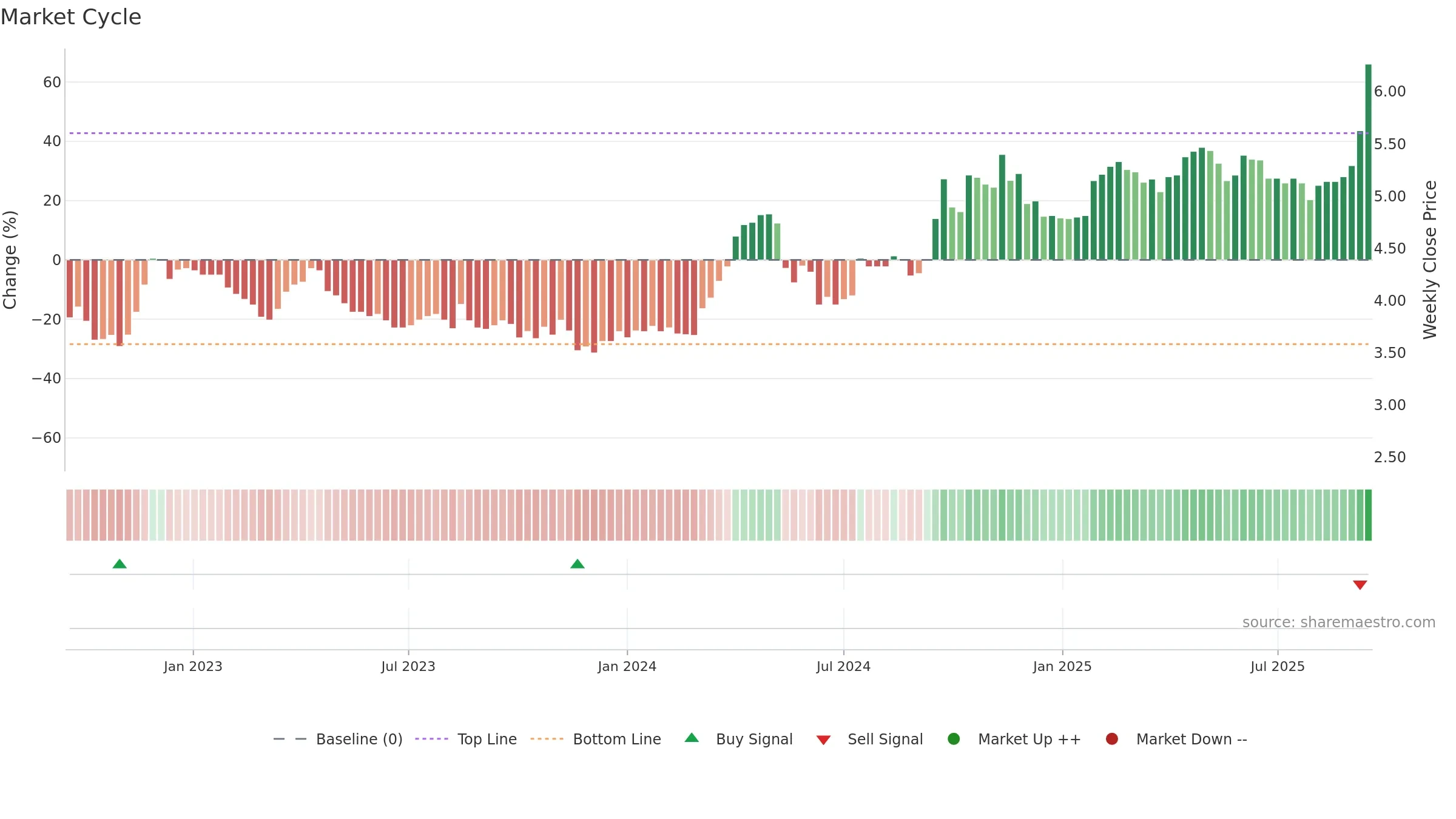Click the Jan 2023 axis label

[x=193, y=666]
